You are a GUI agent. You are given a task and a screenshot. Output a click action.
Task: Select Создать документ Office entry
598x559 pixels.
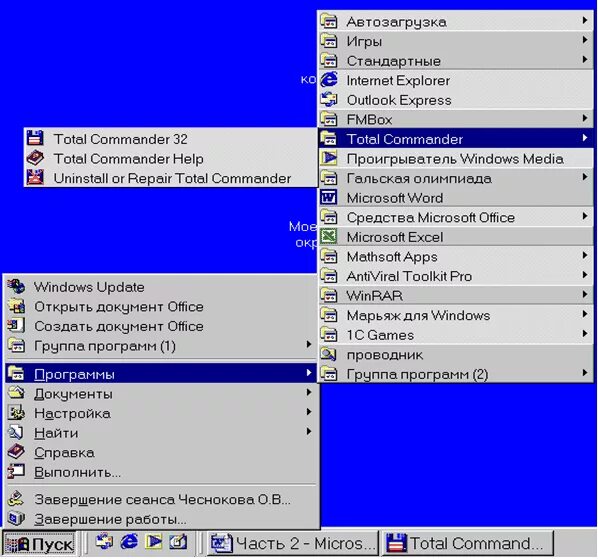tap(161, 326)
